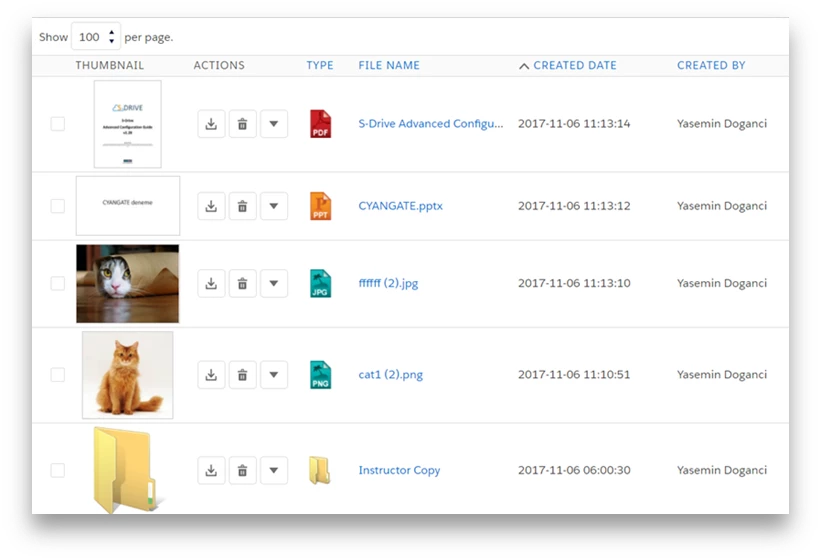This screenshot has width=821, height=560.
Task: Check the box for cat1 (2).png
Action: tap(58, 375)
